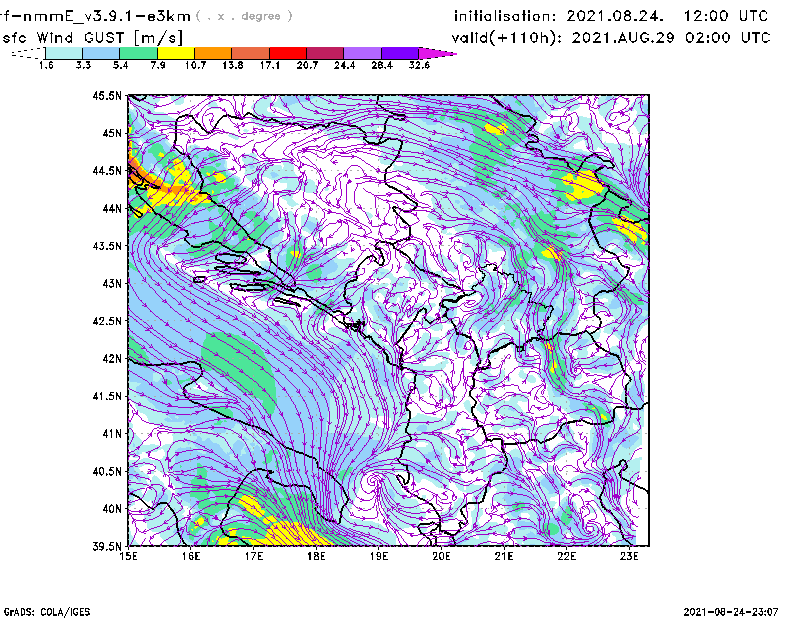
Task: Click the legend value 1.6
Action: tap(46, 65)
